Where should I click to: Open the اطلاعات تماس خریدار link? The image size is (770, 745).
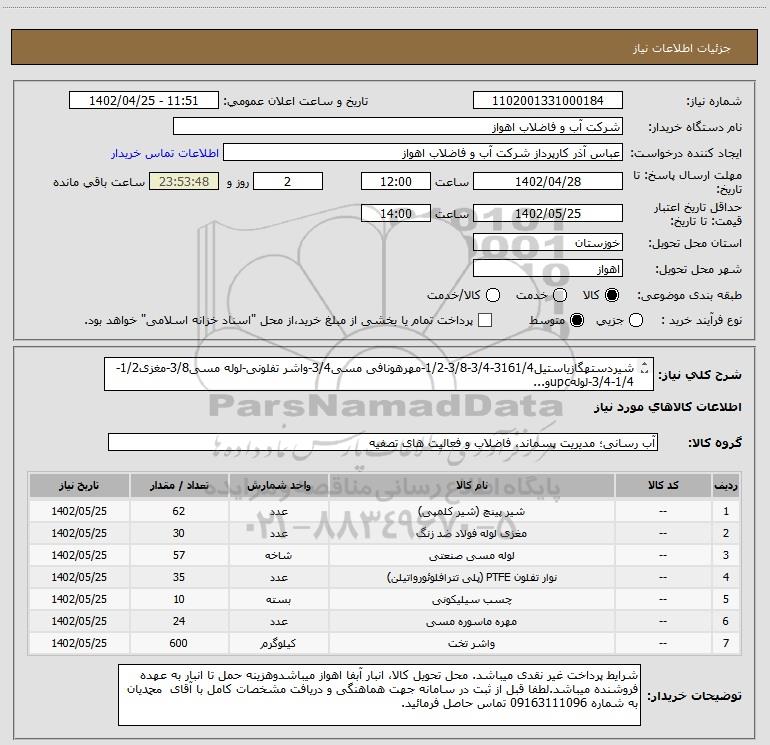165,153
